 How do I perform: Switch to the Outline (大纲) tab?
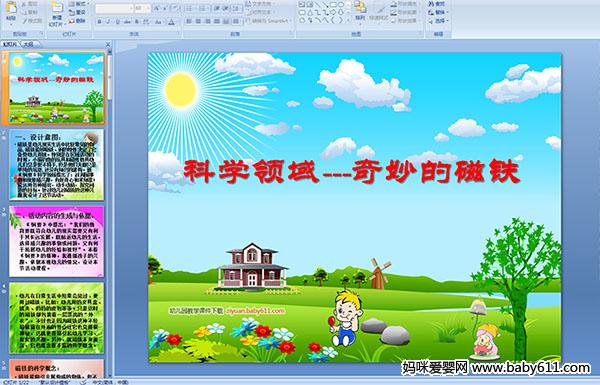click(x=27, y=44)
